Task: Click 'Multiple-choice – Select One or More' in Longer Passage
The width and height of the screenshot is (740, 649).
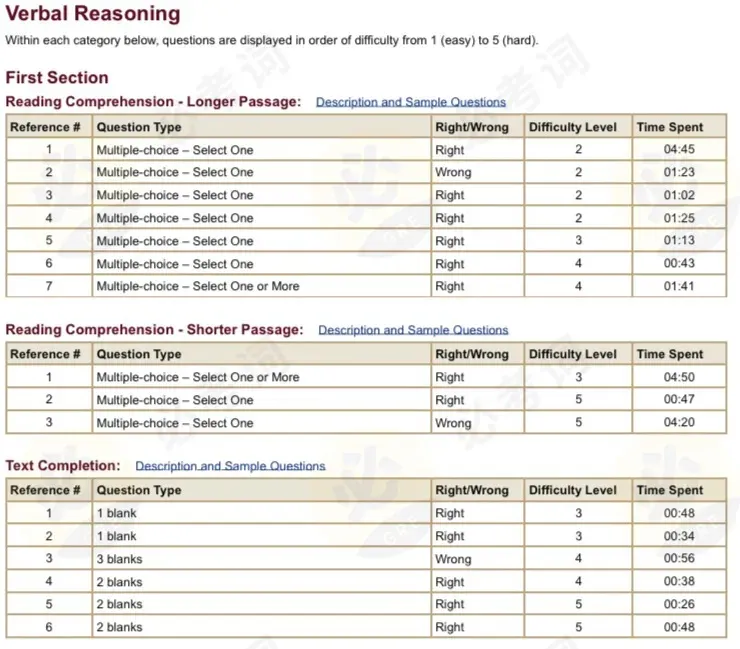Action: click(197, 286)
